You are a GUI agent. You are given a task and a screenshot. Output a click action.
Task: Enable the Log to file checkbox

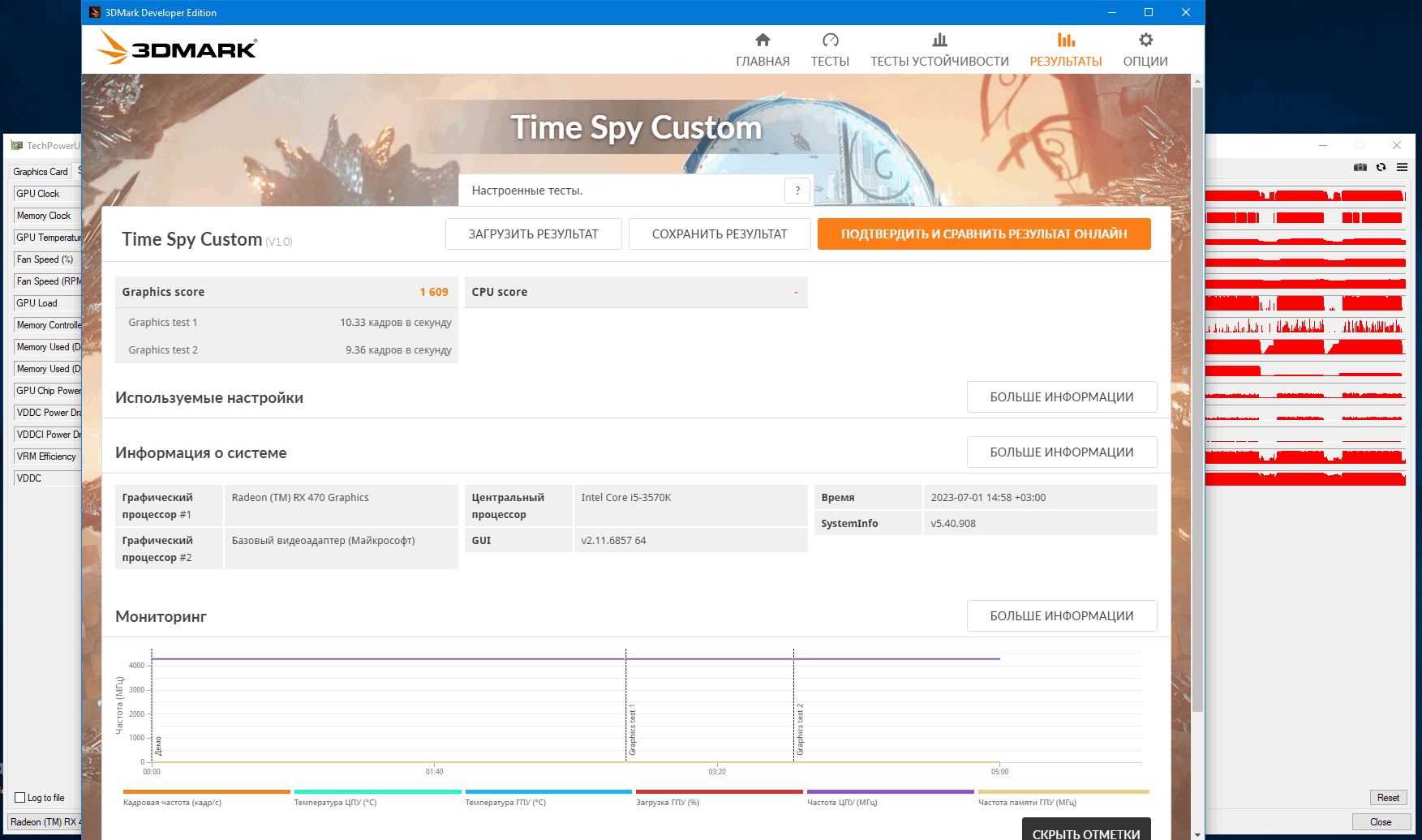pyautogui.click(x=20, y=798)
